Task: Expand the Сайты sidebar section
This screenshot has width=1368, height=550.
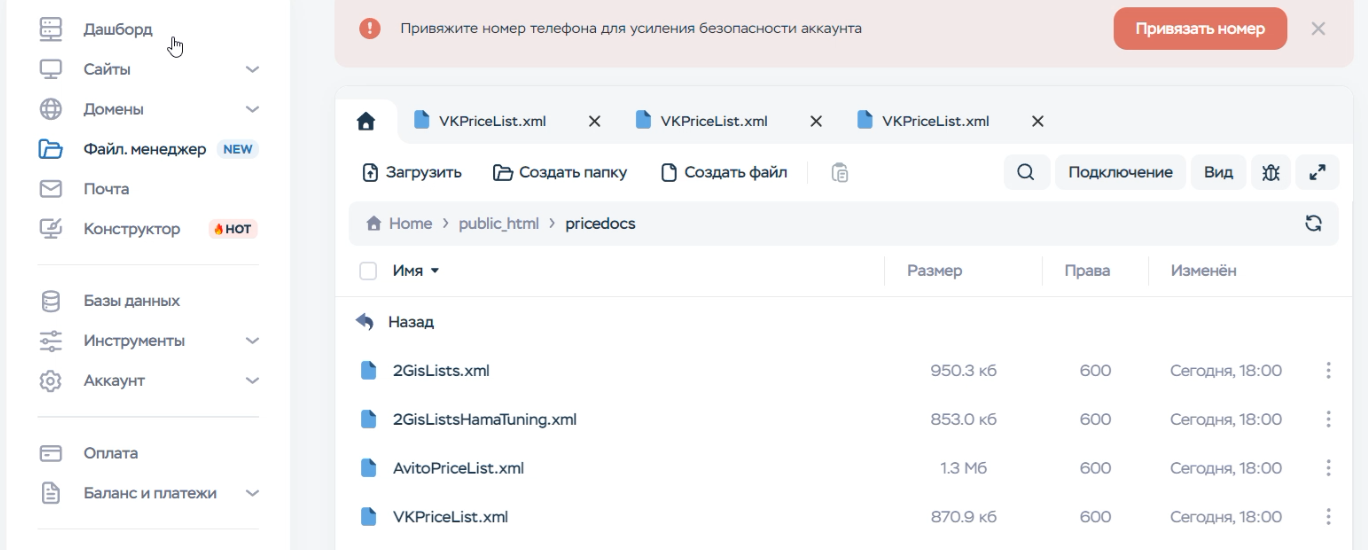Action: click(252, 69)
